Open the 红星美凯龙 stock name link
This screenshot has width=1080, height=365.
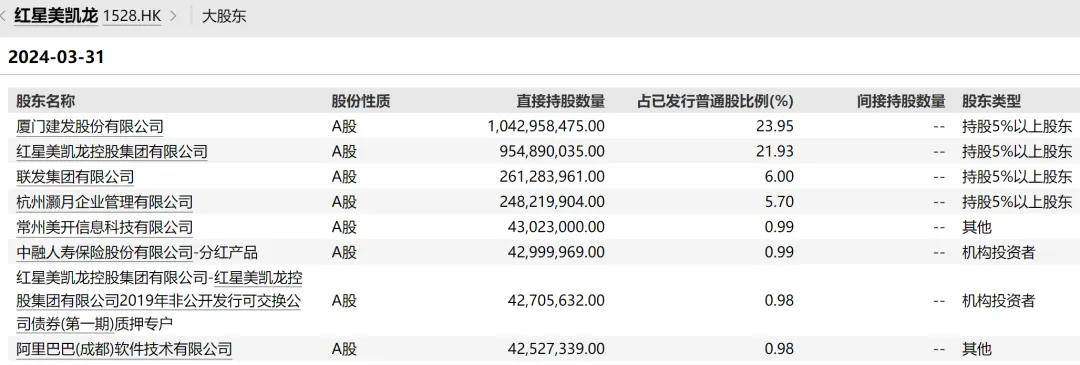pyautogui.click(x=56, y=15)
